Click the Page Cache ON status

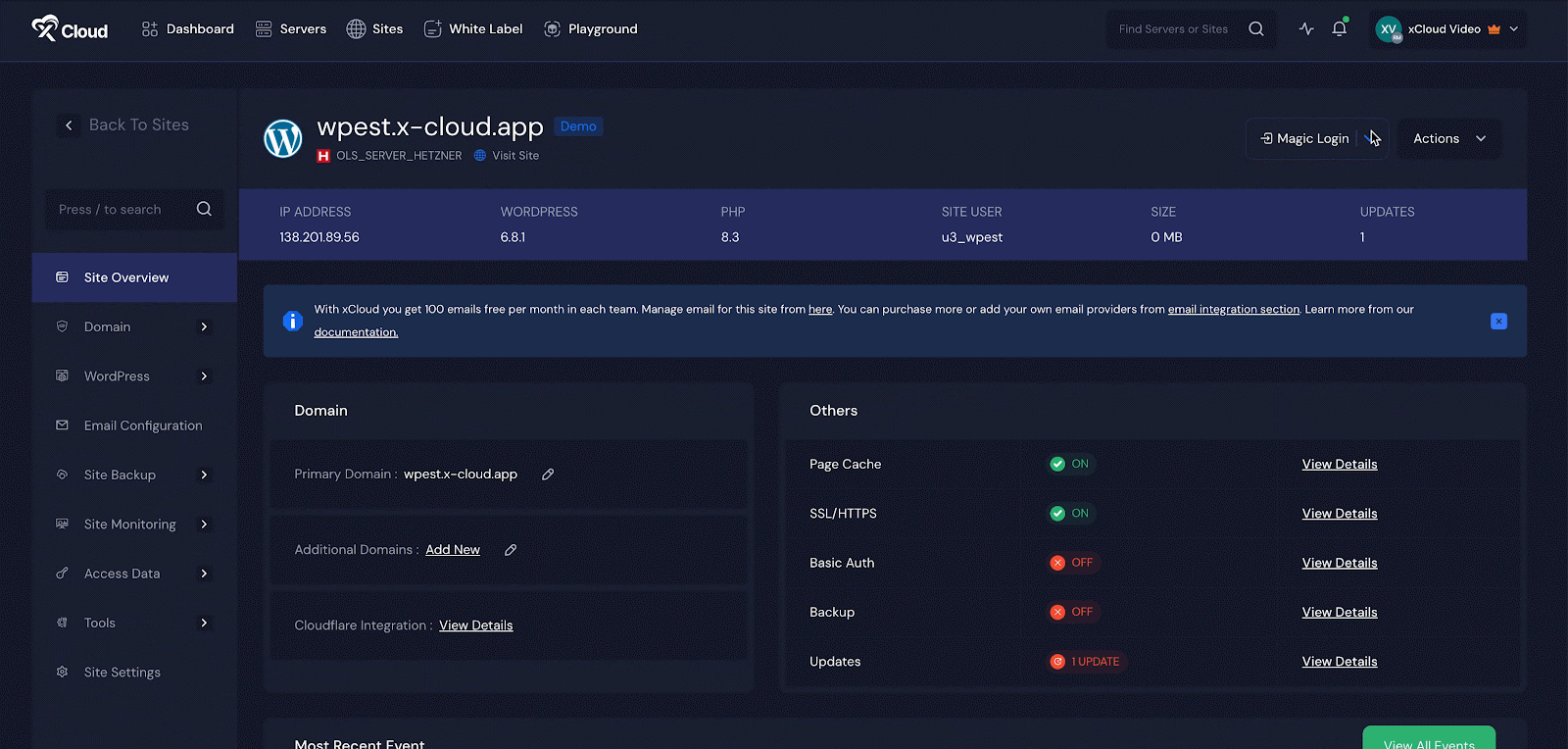pyautogui.click(x=1069, y=464)
